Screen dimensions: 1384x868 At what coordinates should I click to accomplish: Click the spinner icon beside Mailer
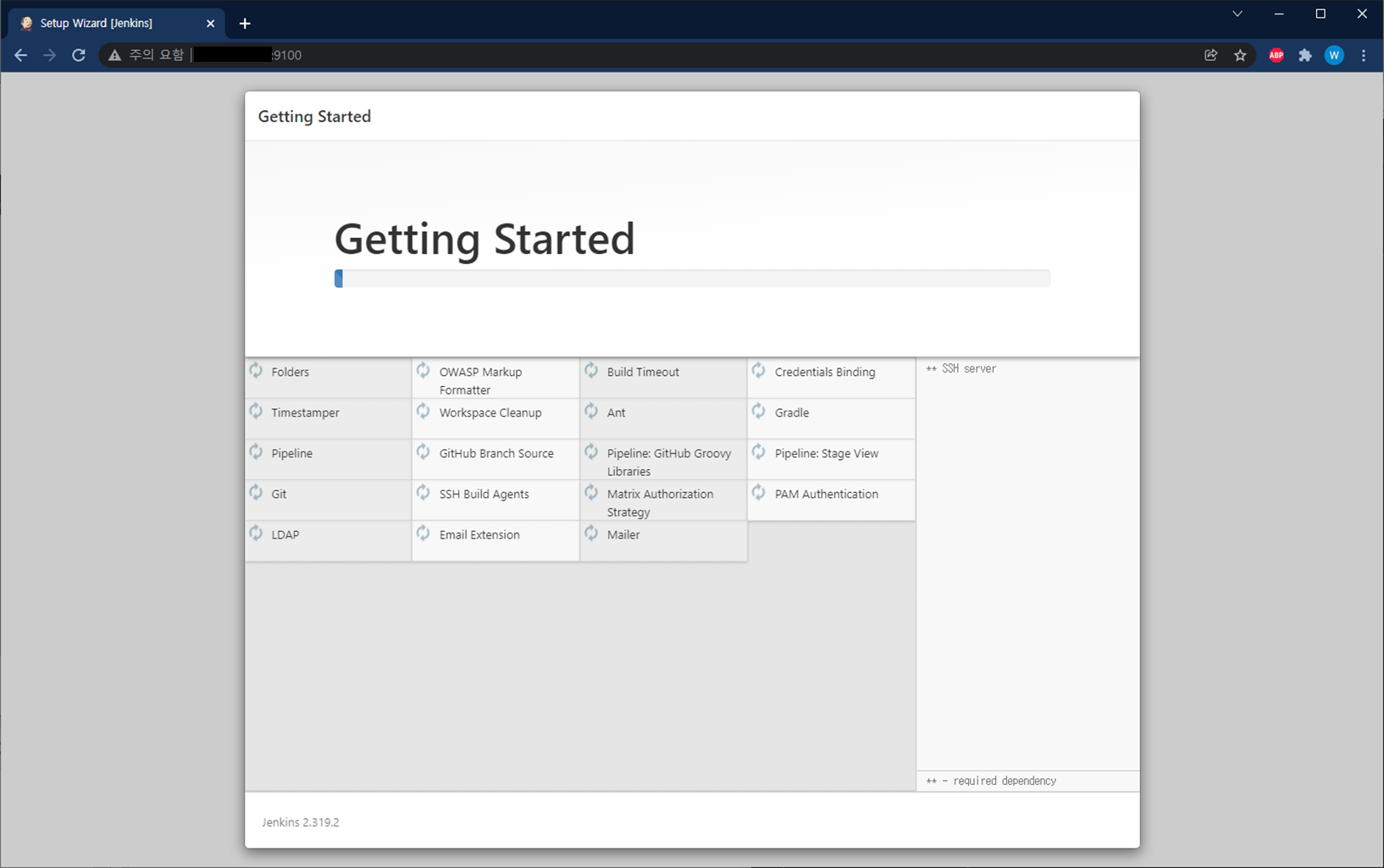click(591, 533)
